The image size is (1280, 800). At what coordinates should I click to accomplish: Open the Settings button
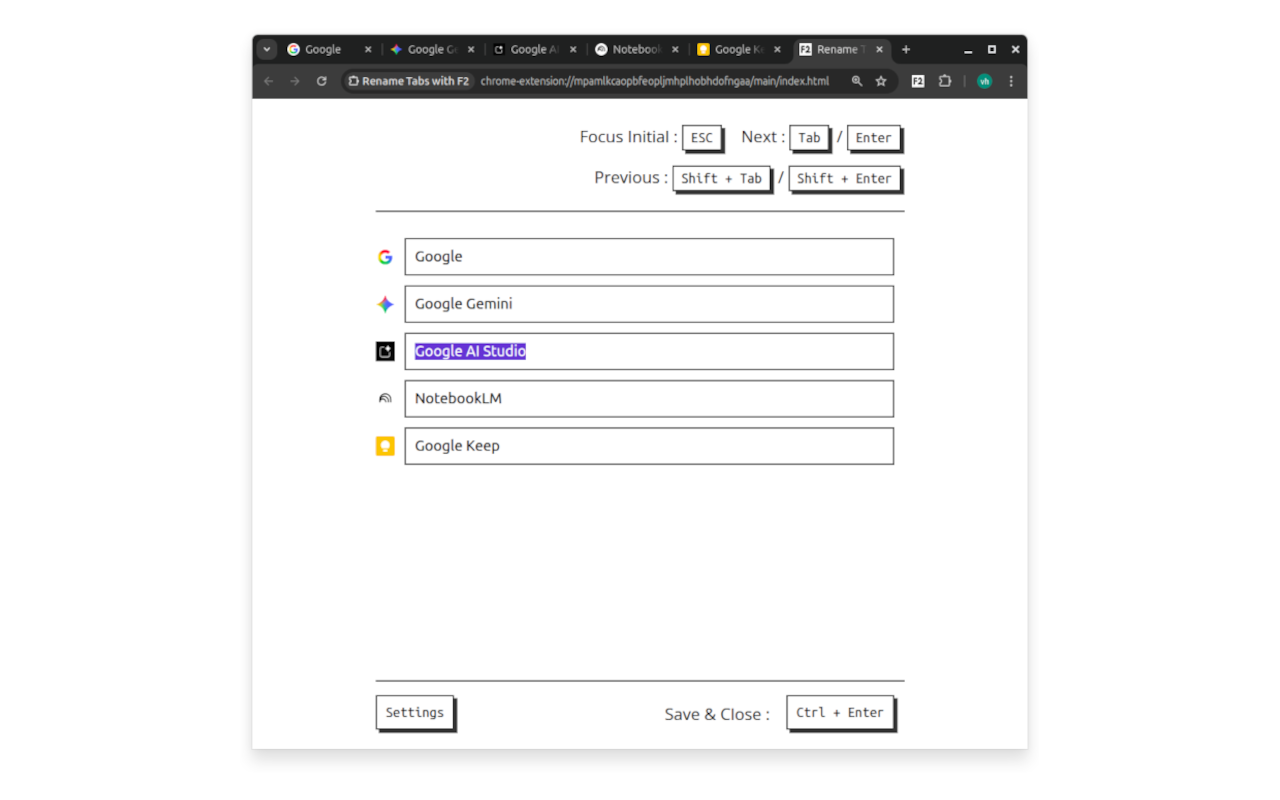[x=415, y=713]
